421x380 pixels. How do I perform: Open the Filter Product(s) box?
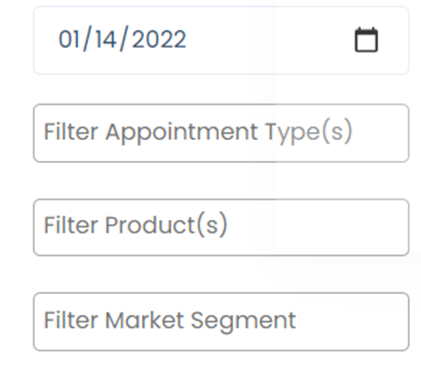221,227
